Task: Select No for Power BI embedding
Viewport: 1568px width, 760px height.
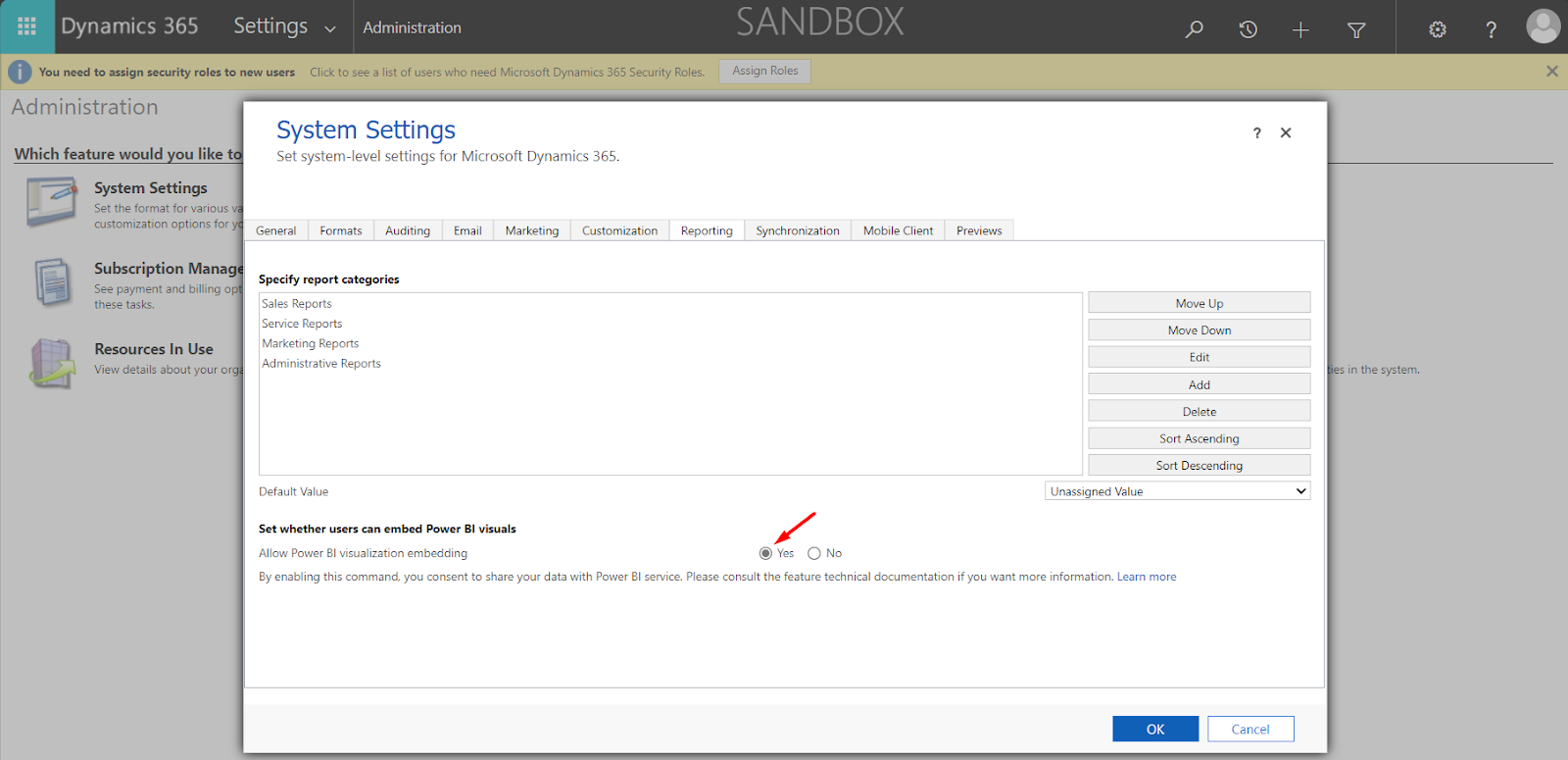Action: coord(813,553)
